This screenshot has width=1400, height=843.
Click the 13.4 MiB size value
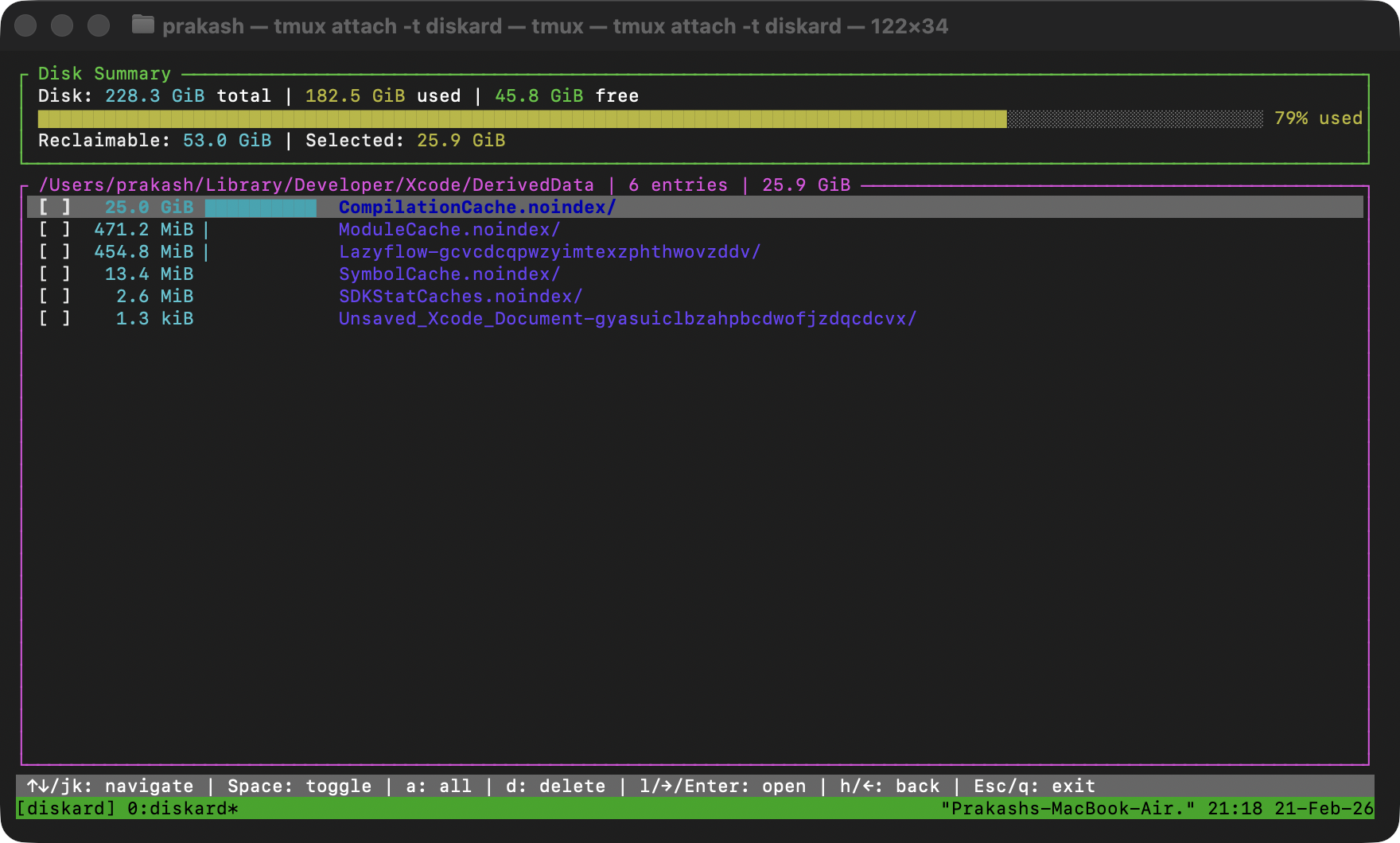pyautogui.click(x=150, y=274)
